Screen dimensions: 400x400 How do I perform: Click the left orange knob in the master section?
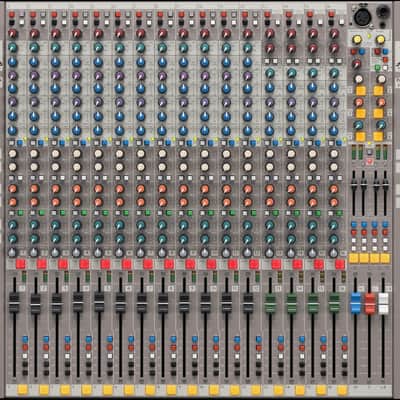pyautogui.click(x=359, y=102)
